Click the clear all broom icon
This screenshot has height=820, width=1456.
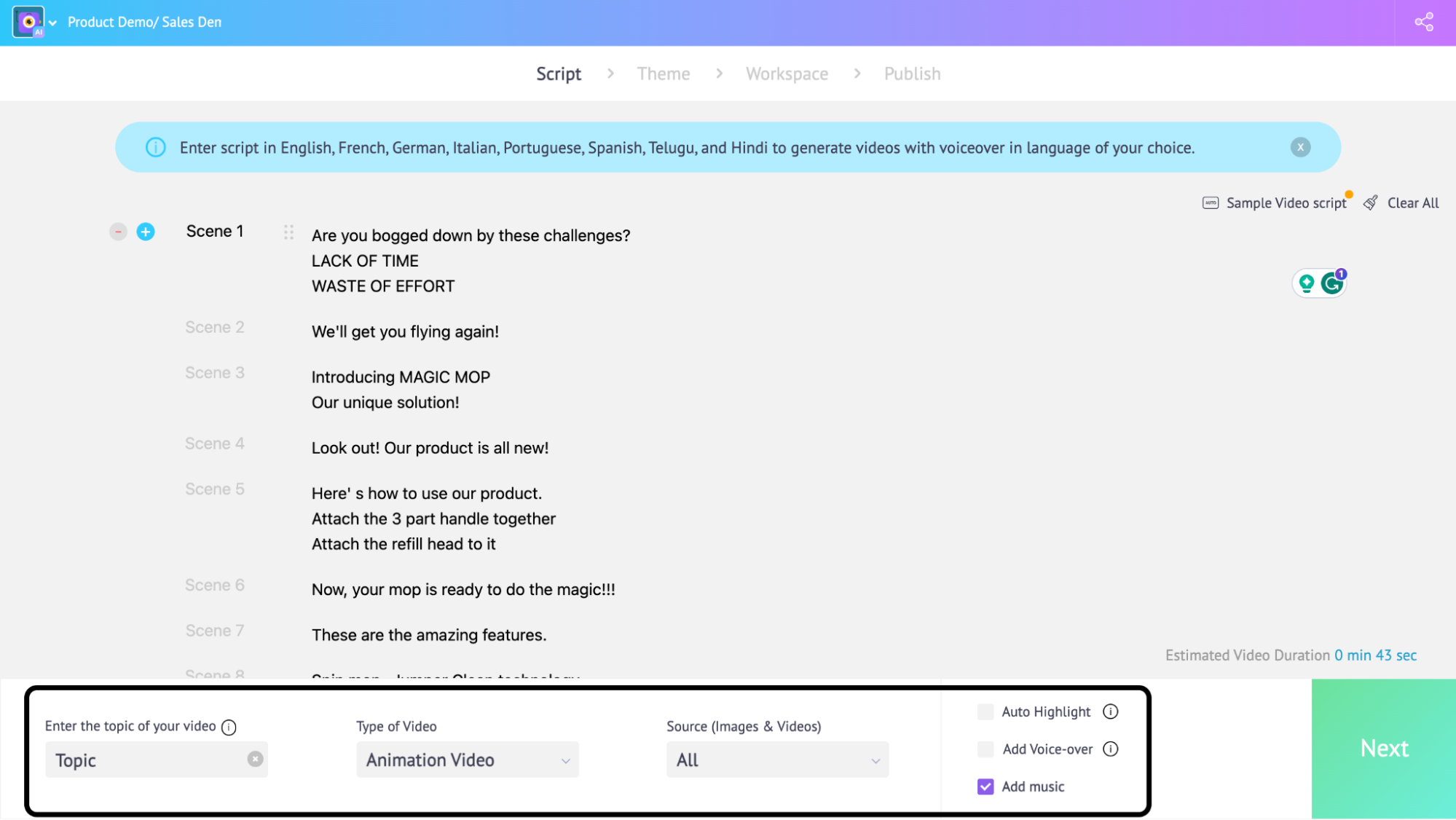1371,202
